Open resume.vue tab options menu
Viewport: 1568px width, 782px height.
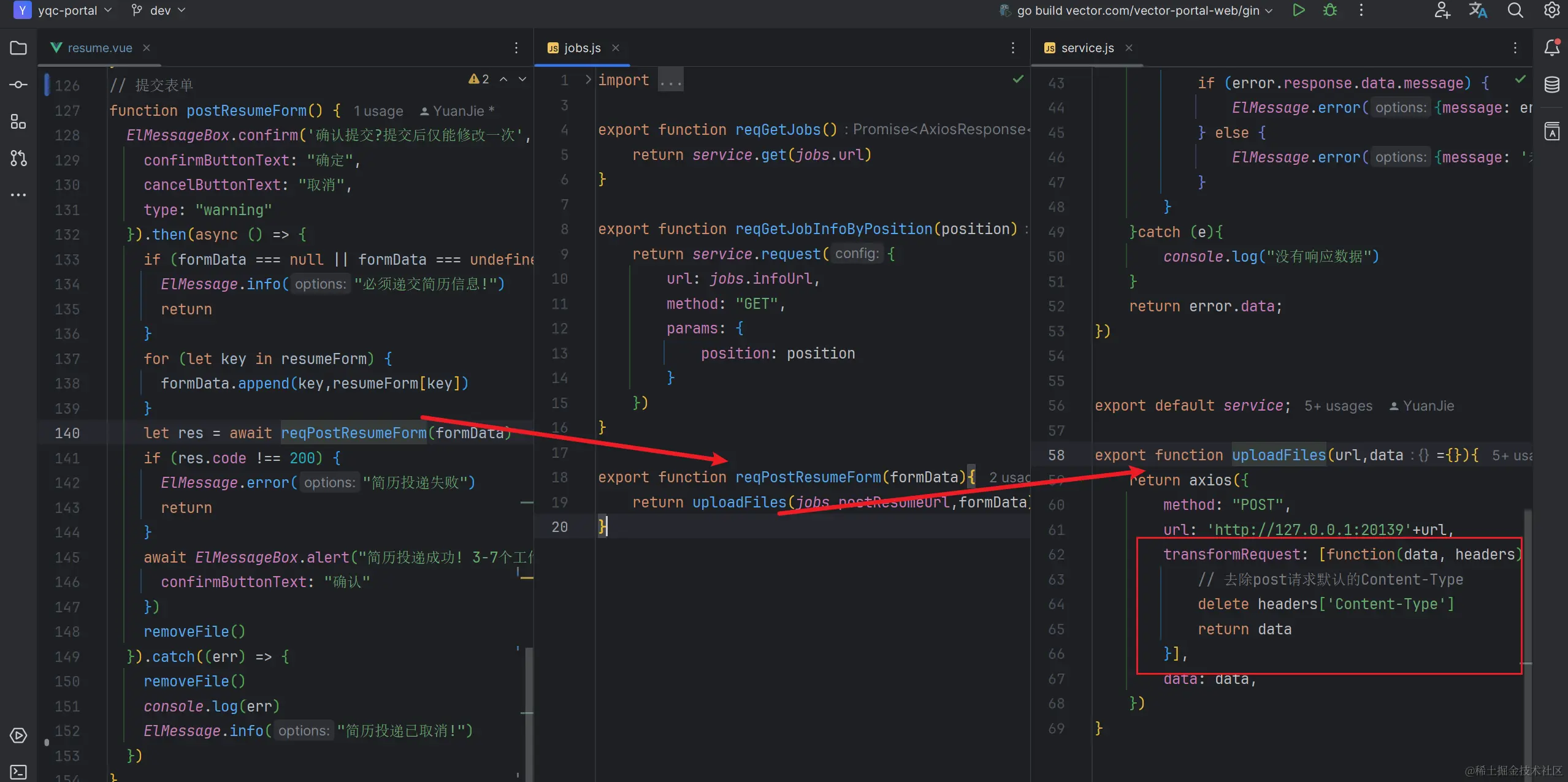click(516, 48)
